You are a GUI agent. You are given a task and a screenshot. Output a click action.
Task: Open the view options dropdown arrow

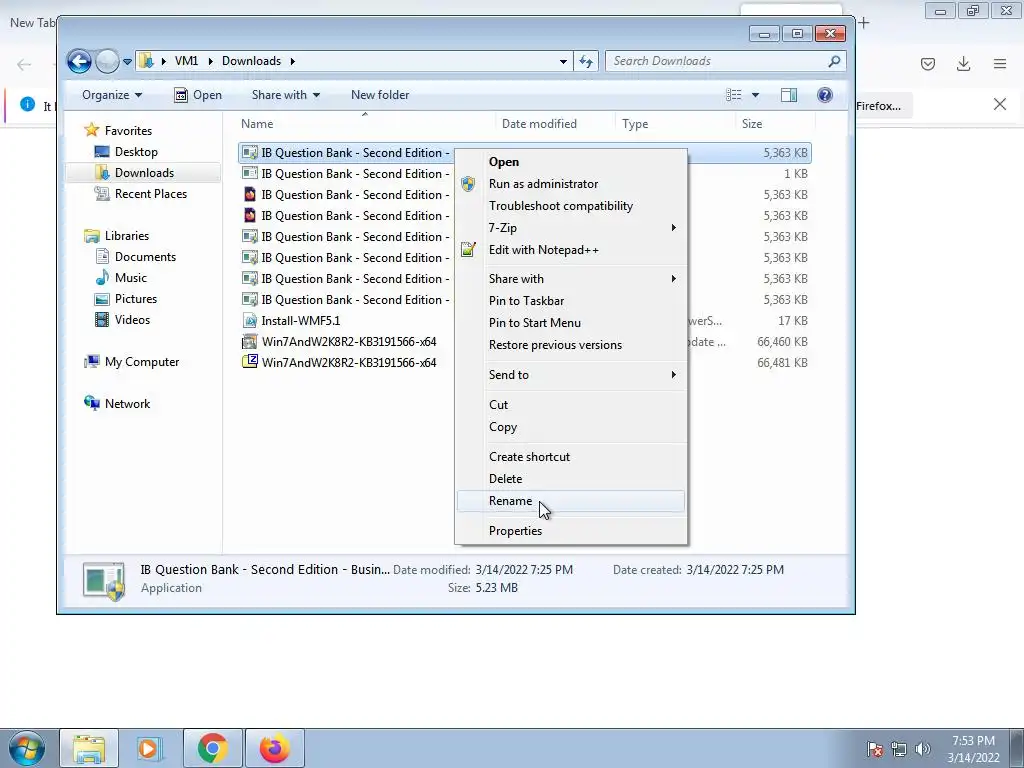click(756, 95)
